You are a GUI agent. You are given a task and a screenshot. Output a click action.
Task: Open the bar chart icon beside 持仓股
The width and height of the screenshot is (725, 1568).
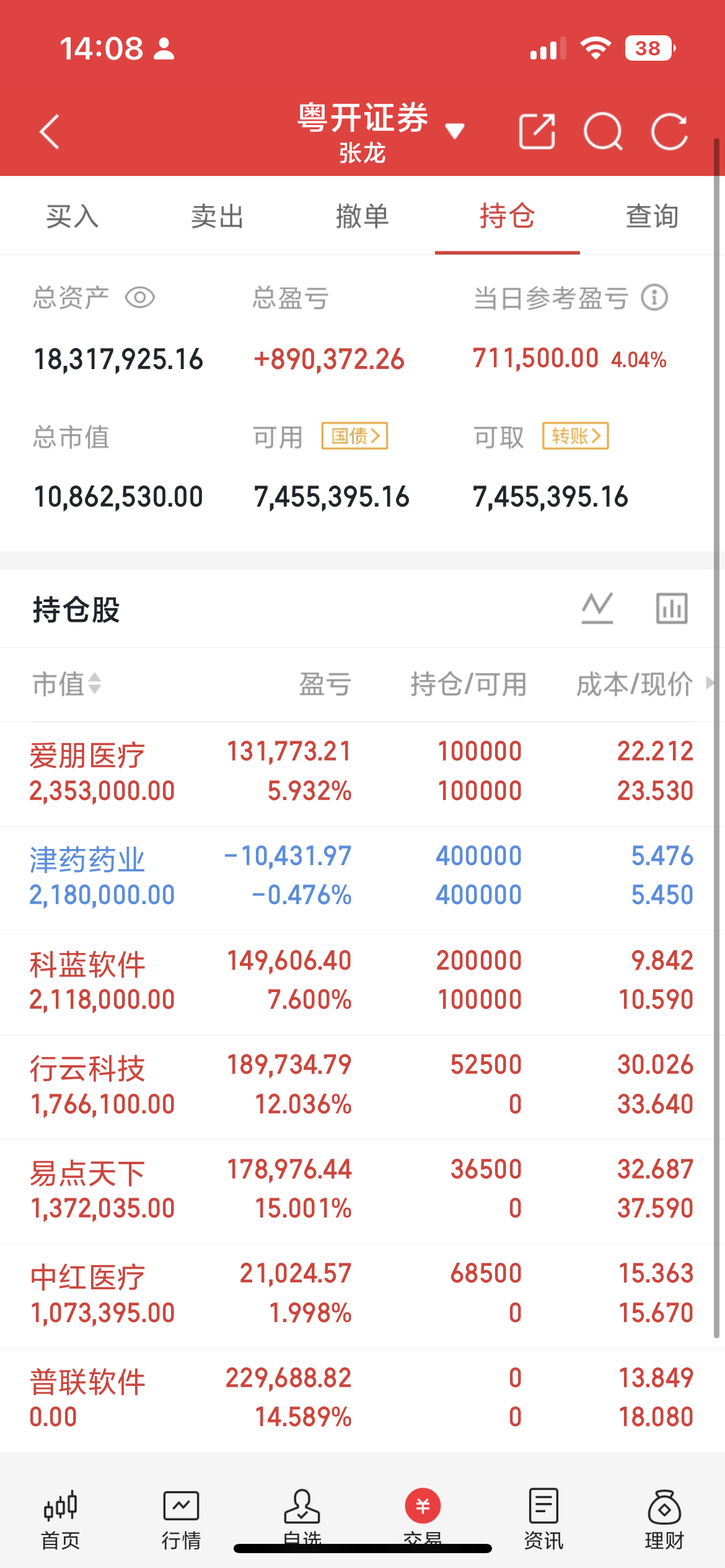(672, 608)
